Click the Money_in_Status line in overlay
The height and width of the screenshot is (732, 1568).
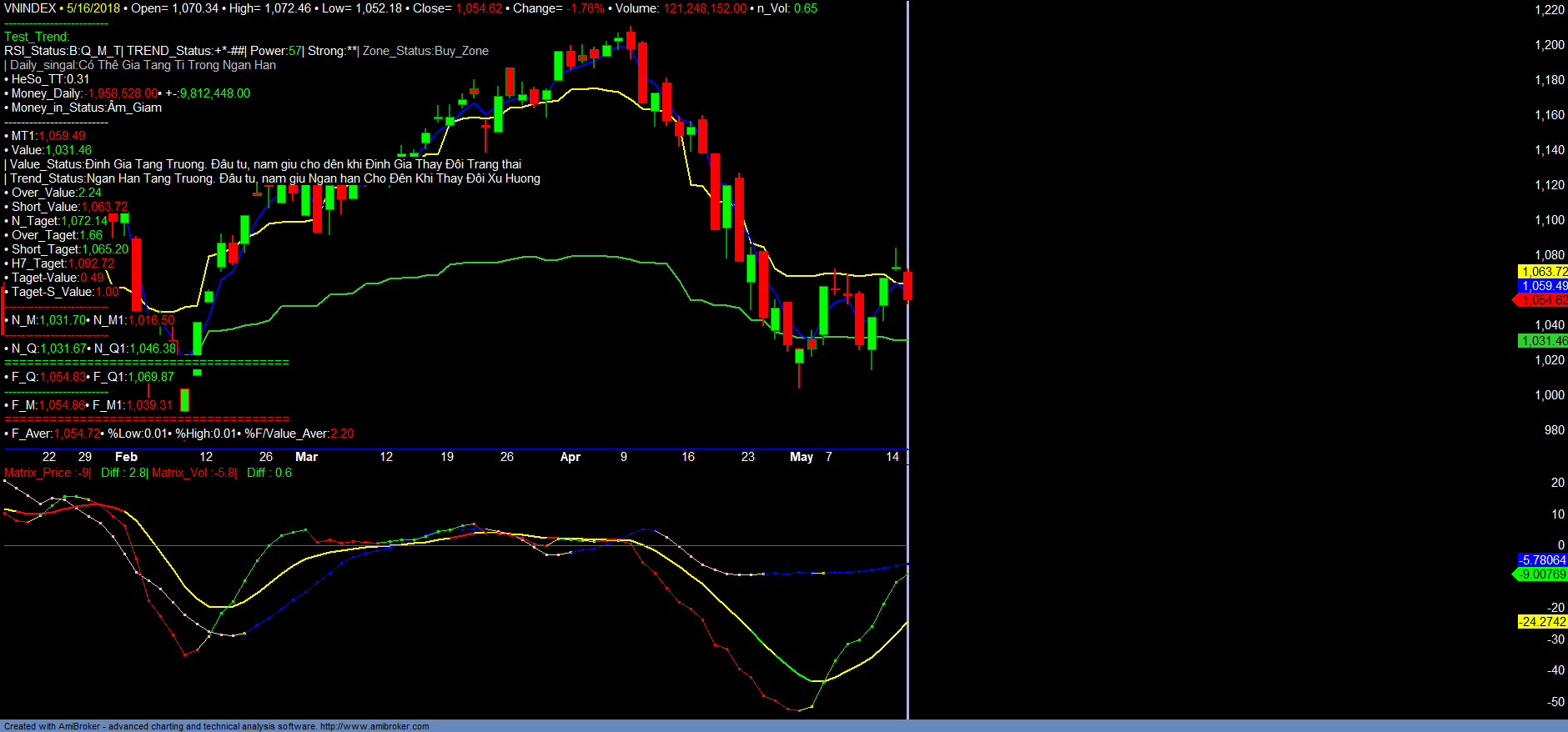click(x=86, y=108)
